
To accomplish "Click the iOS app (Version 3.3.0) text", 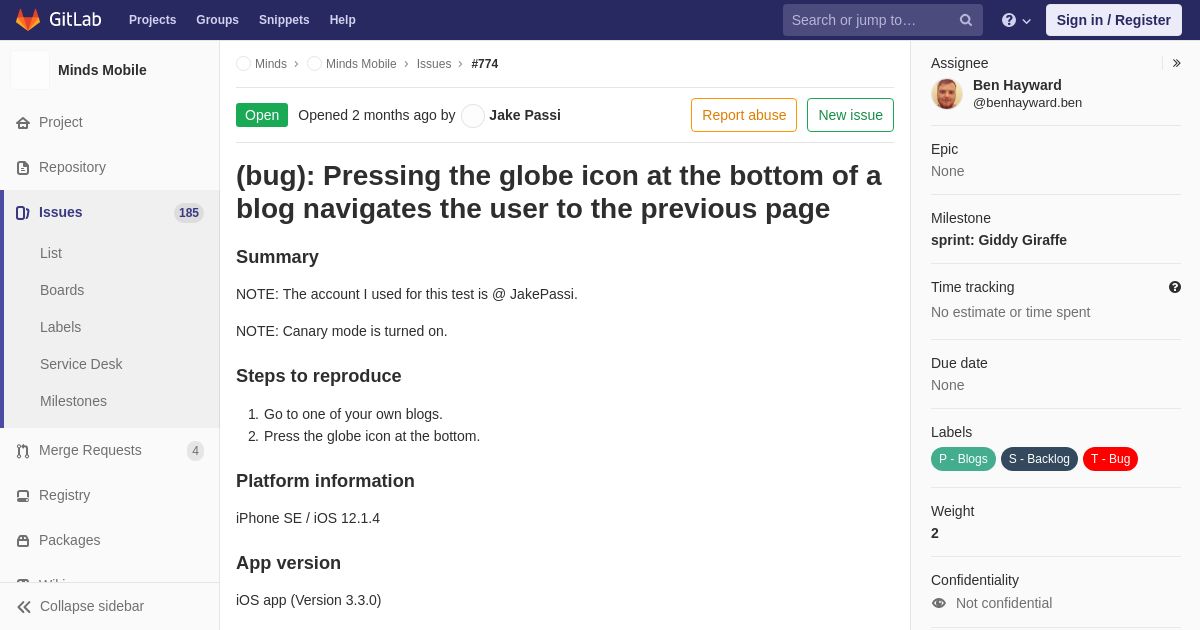I will click(309, 600).
